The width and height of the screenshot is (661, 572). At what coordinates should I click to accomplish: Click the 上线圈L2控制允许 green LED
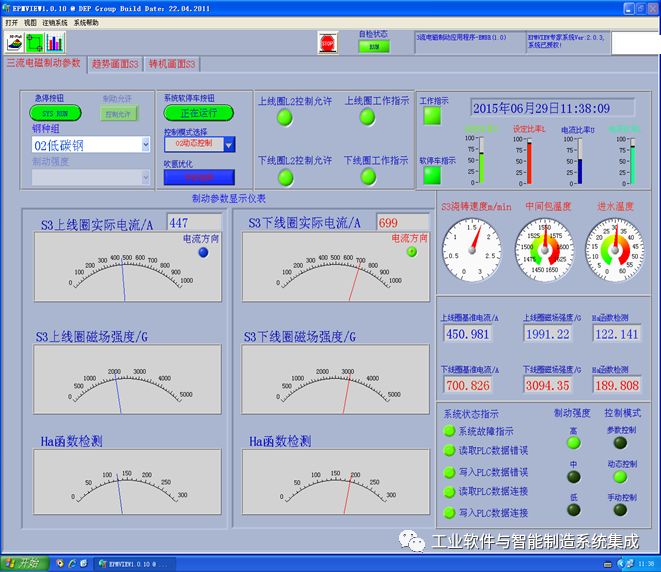coord(285,118)
